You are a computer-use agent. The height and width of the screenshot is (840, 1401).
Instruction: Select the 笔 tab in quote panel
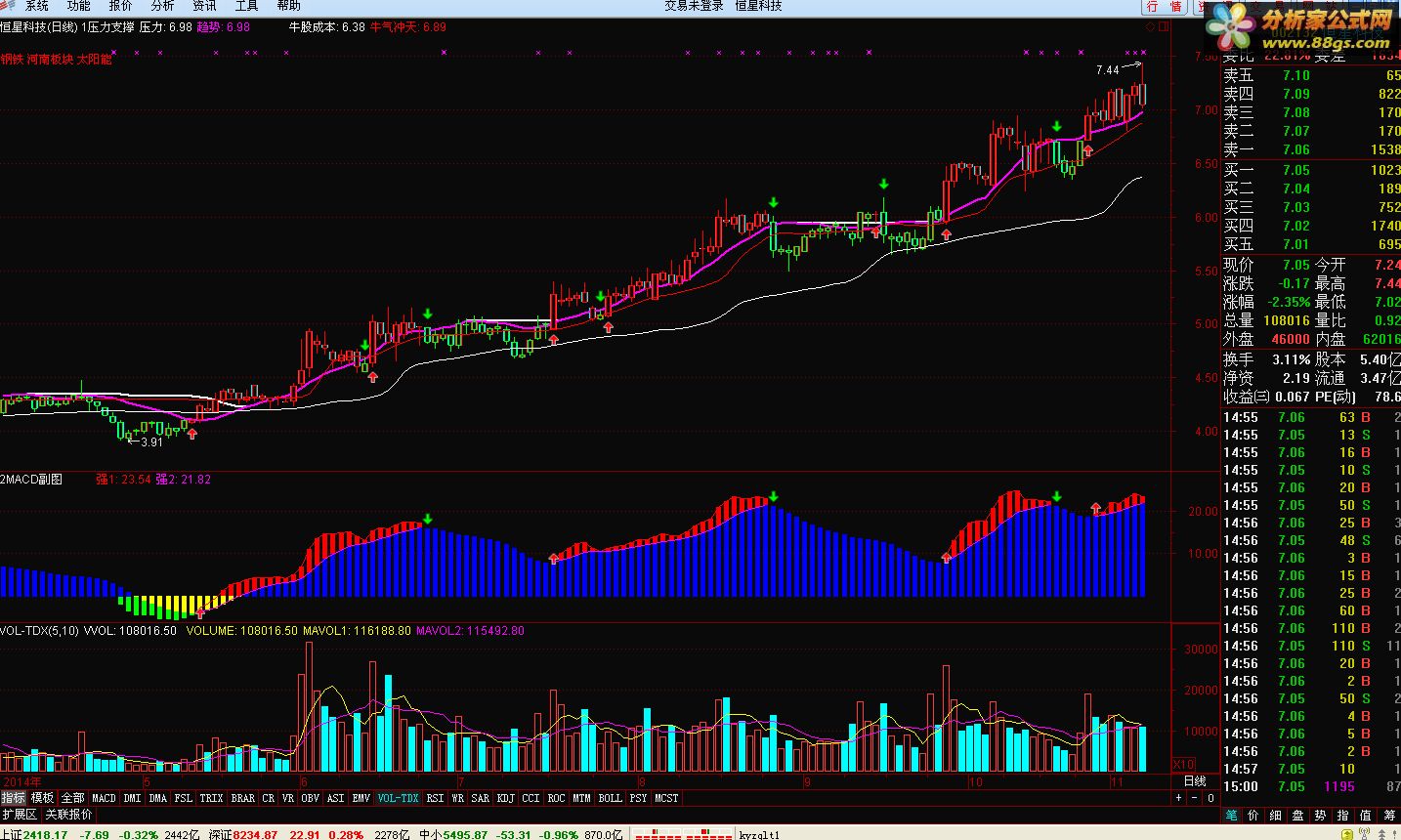[x=1231, y=815]
